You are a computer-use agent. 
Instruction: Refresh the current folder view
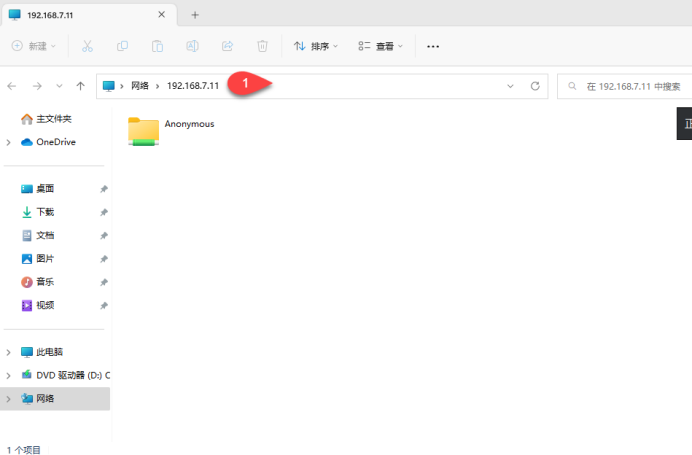[x=535, y=86]
